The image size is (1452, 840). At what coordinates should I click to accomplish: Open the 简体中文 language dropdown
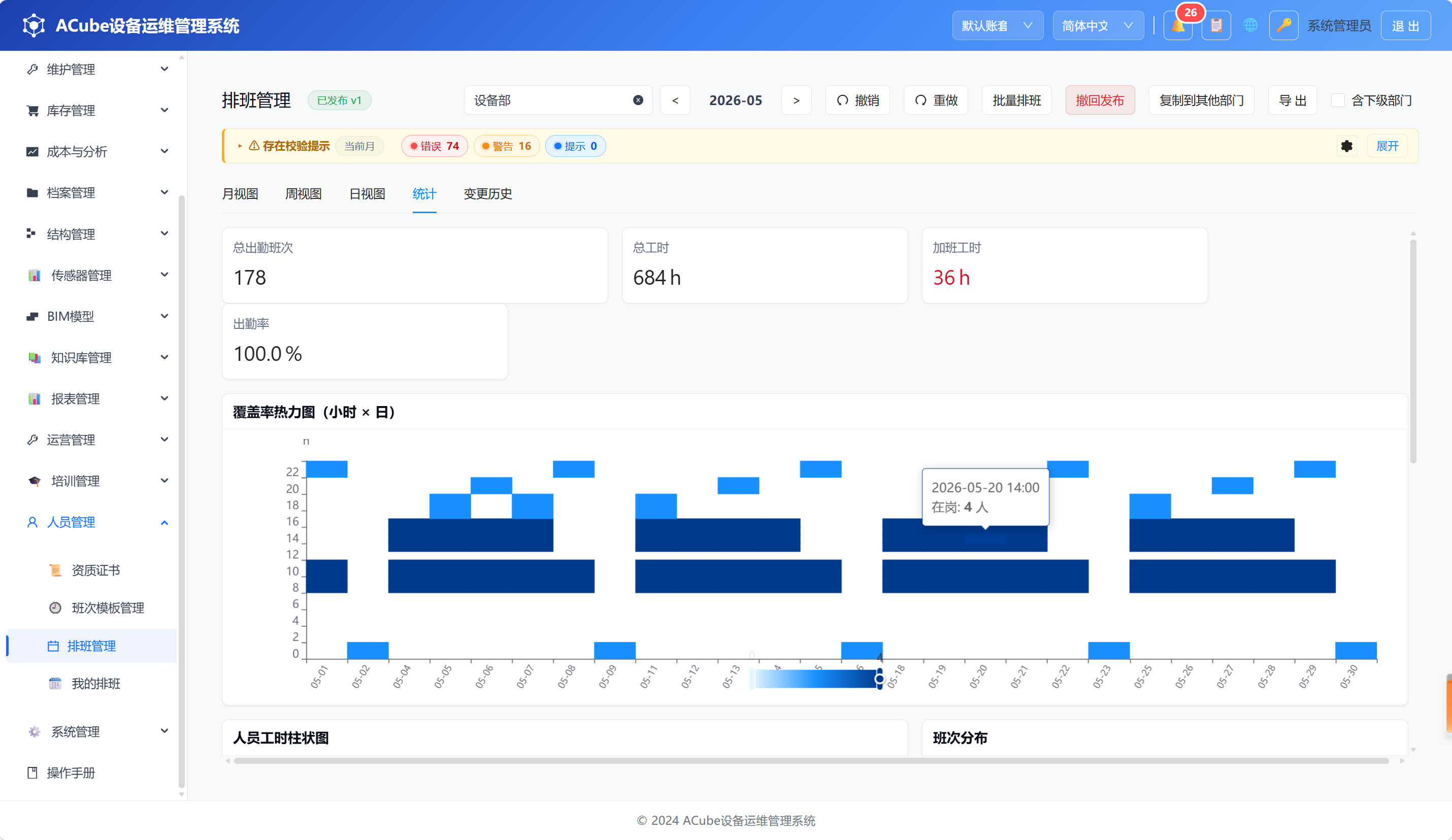pyautogui.click(x=1098, y=25)
